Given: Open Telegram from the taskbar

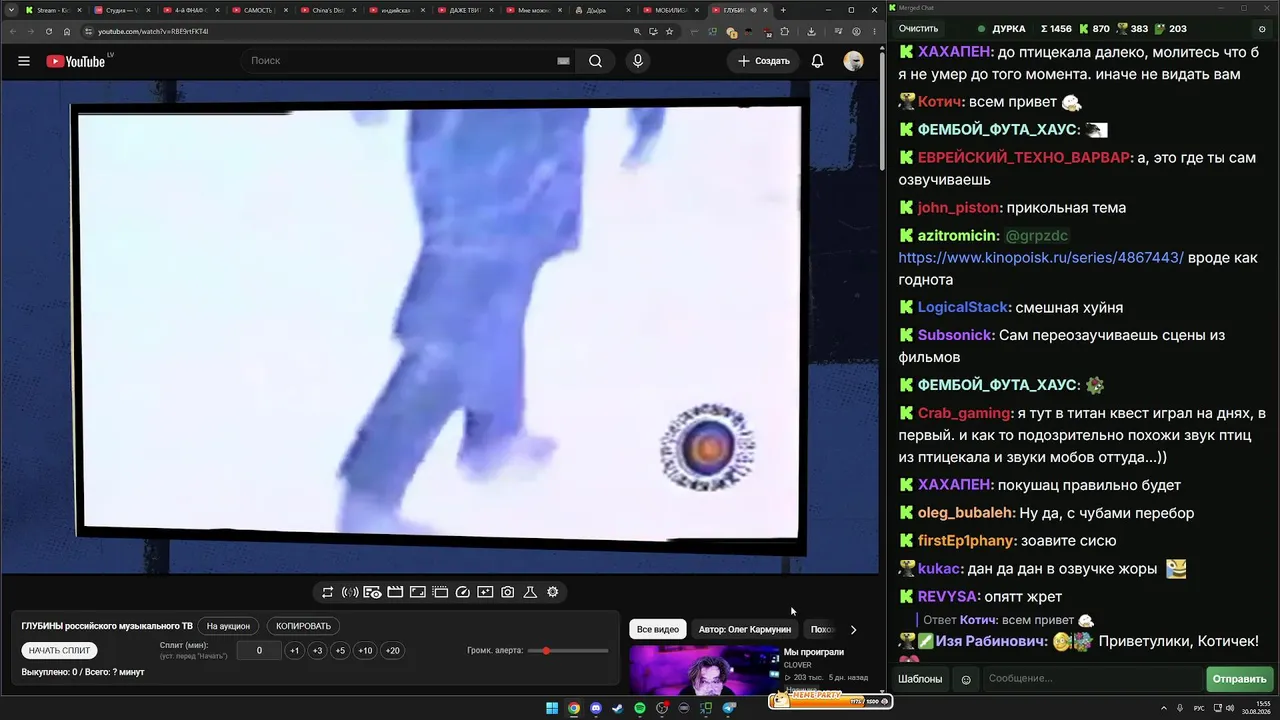Looking at the screenshot, I should point(729,709).
